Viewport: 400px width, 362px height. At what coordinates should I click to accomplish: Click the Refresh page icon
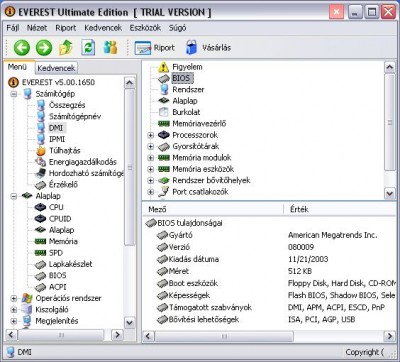[x=88, y=48]
